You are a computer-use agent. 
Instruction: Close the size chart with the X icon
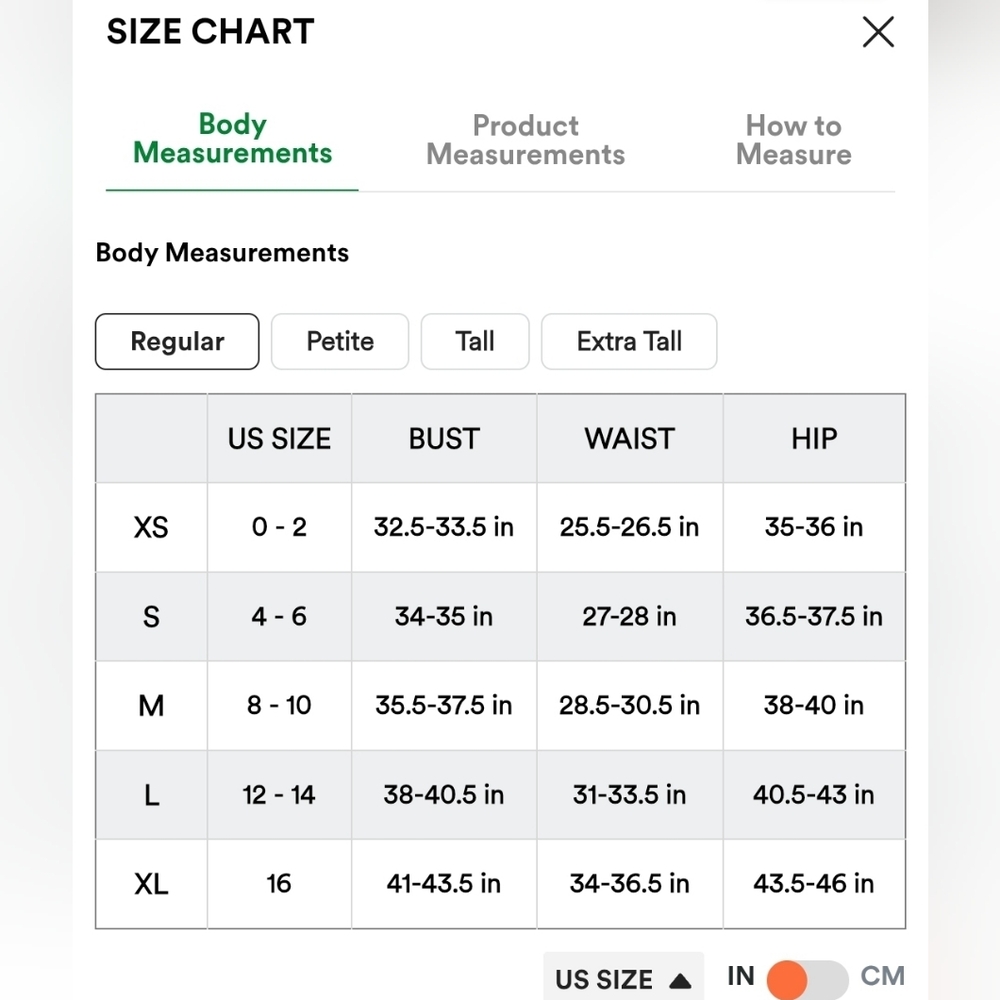[878, 32]
